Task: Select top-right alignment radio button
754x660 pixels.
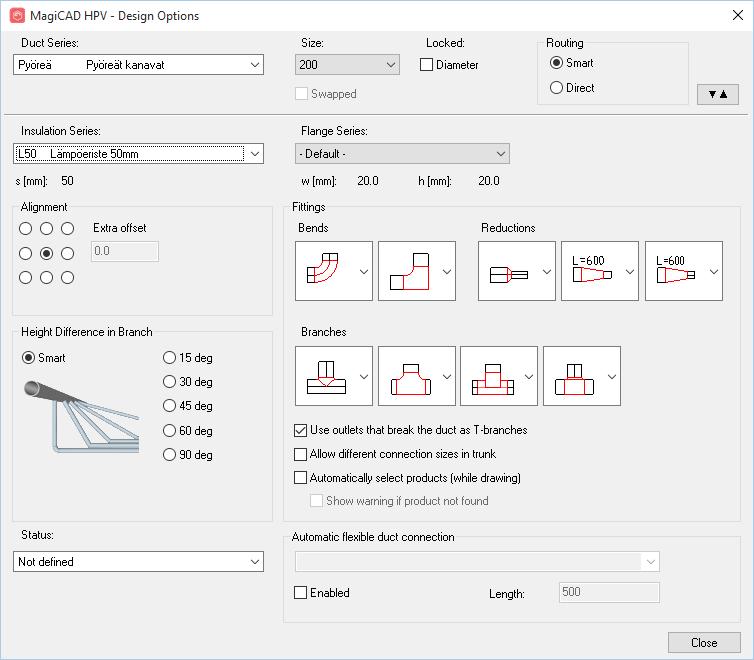Action: coord(68,228)
